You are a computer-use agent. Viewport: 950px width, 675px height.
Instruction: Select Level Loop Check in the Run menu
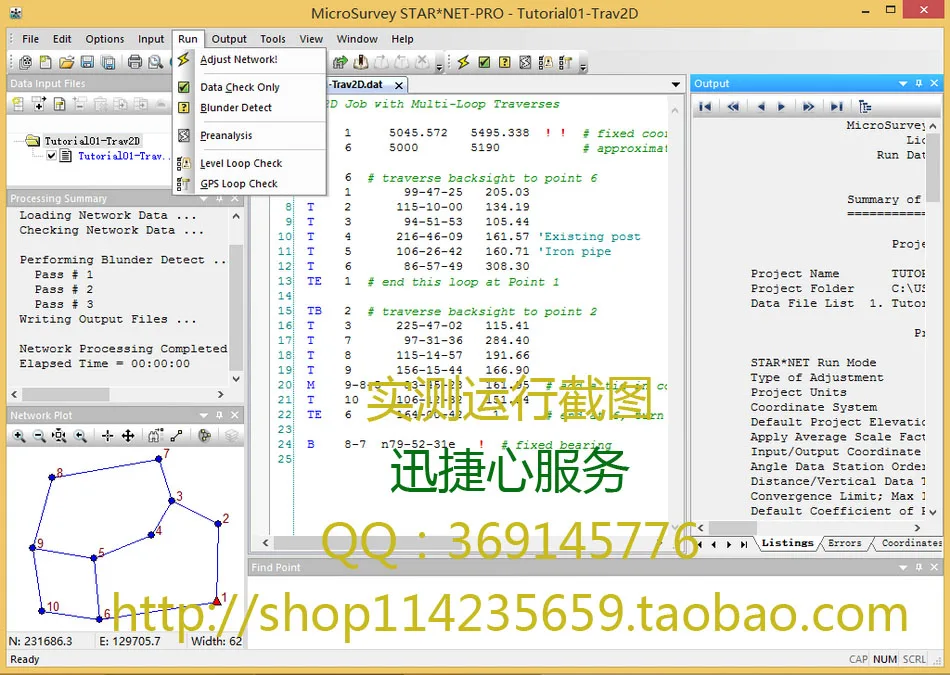(x=241, y=163)
